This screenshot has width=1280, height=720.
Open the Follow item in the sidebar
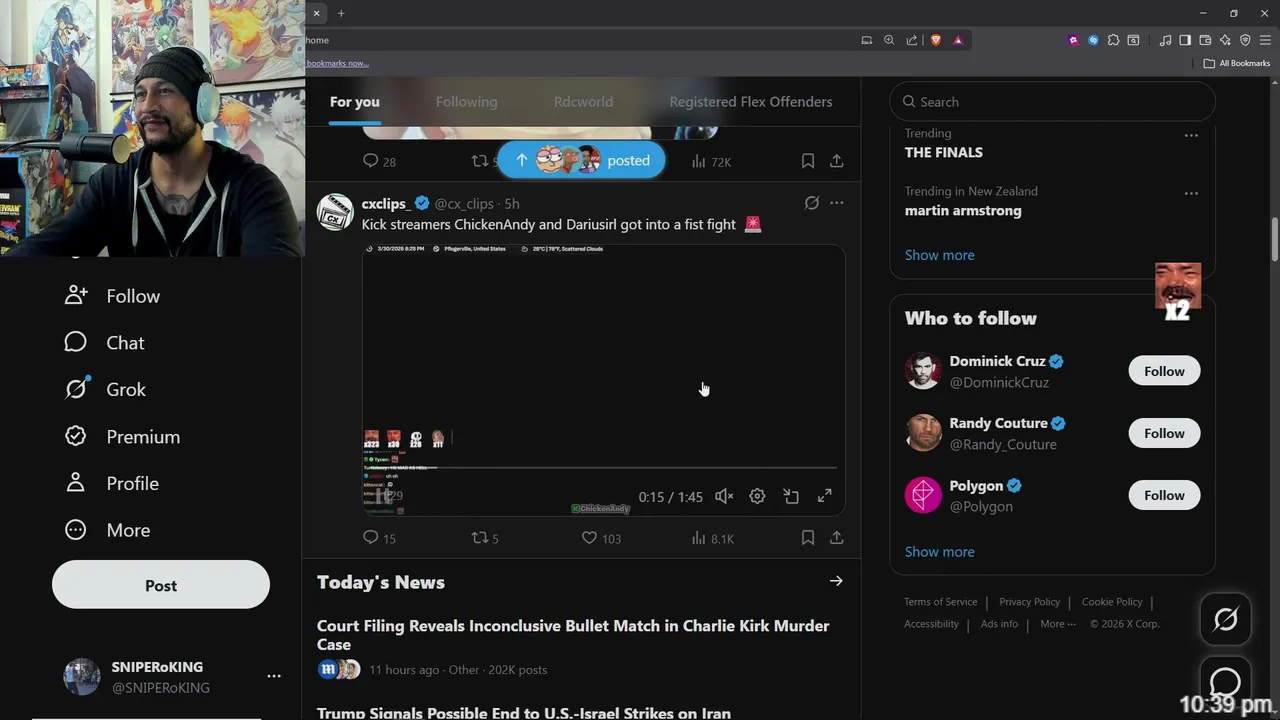pyautogui.click(x=112, y=296)
